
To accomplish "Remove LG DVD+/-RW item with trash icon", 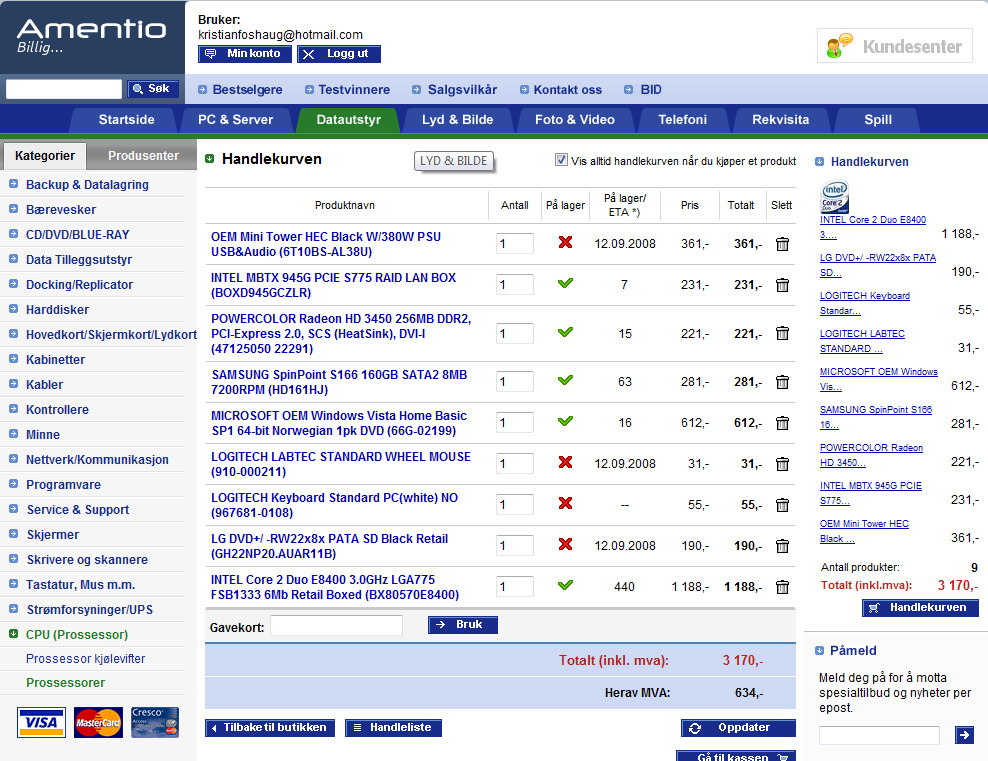I will [x=782, y=546].
